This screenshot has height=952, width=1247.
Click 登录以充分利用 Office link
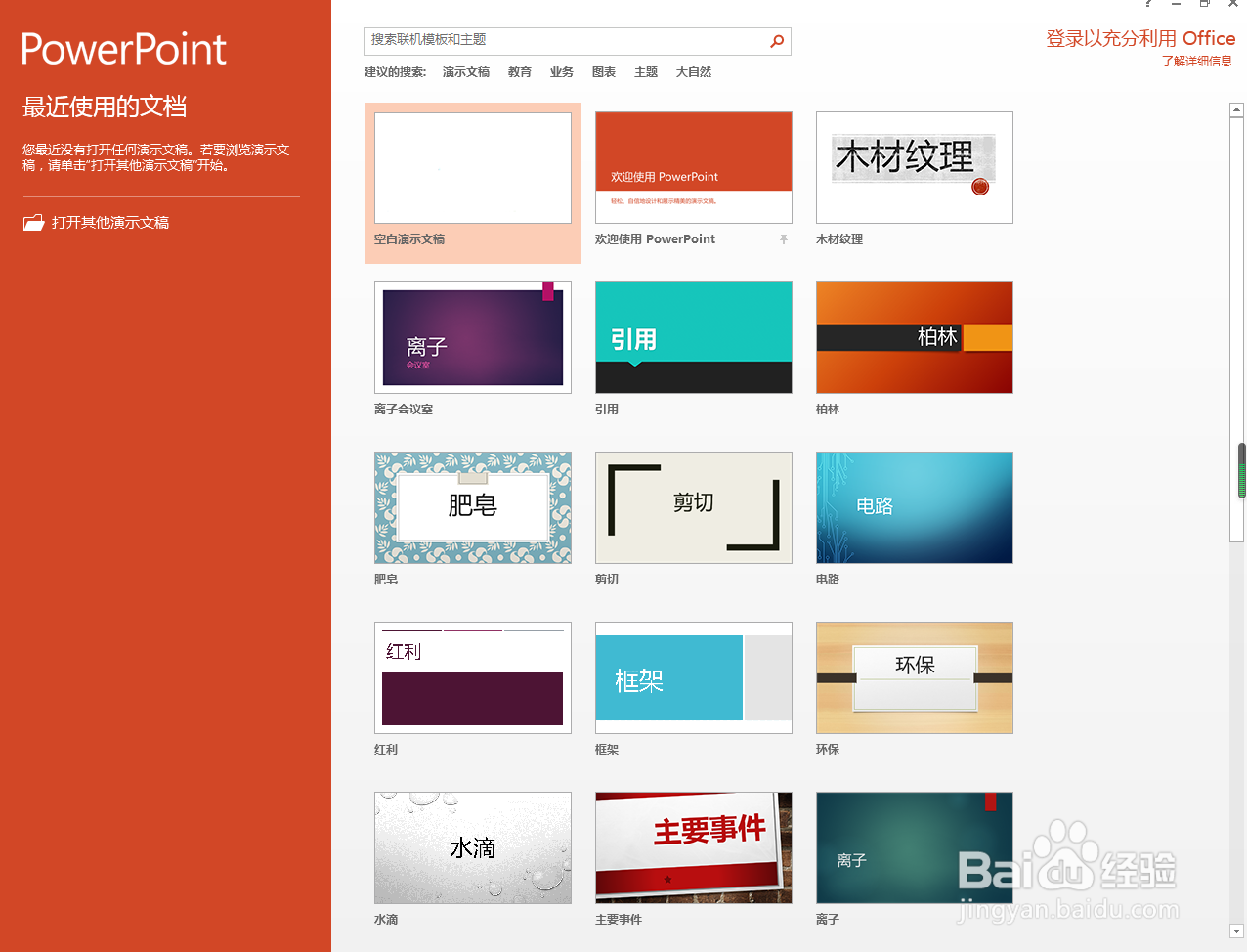1140,38
